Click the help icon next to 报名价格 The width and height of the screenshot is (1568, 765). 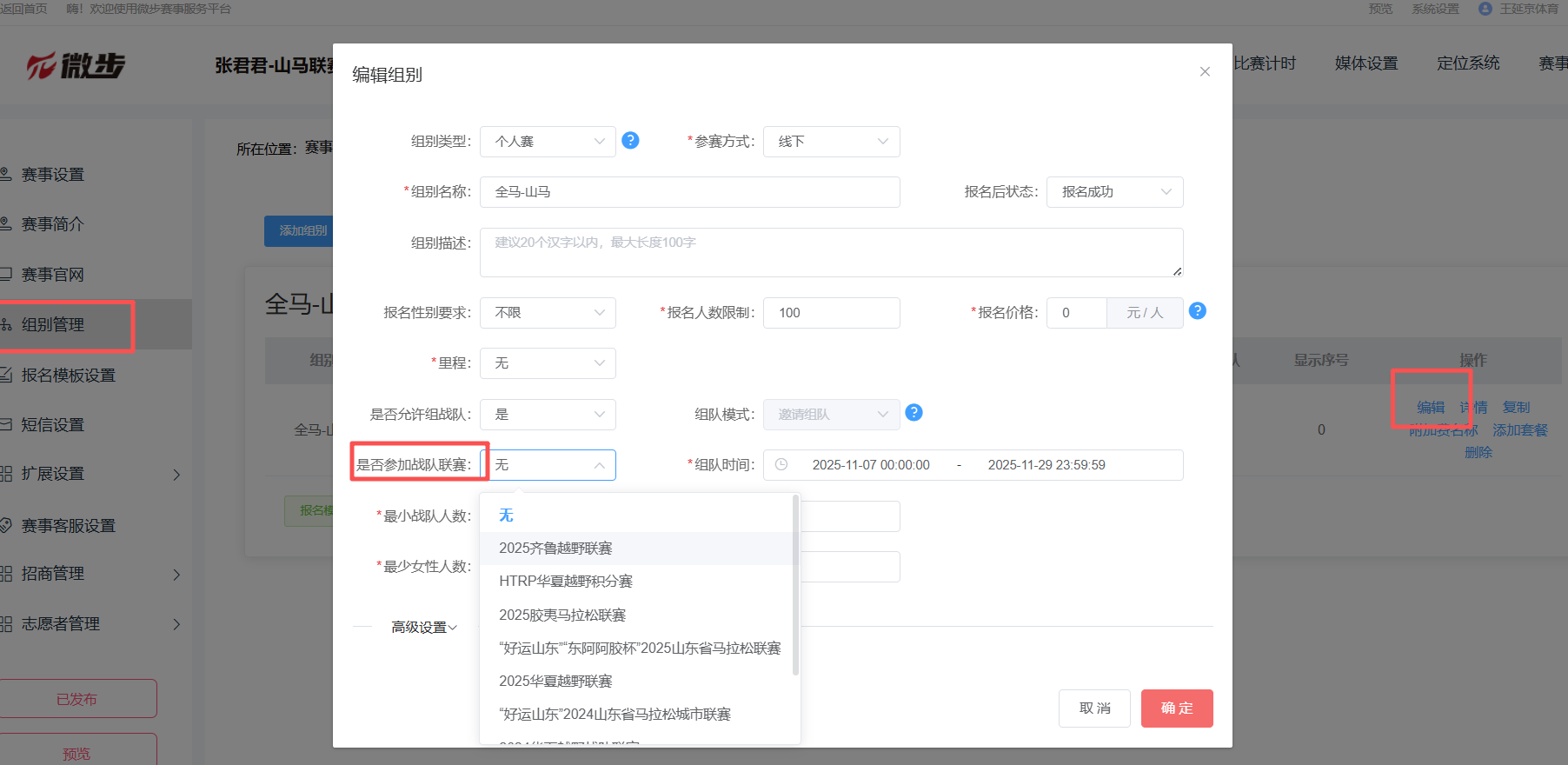(x=1197, y=311)
